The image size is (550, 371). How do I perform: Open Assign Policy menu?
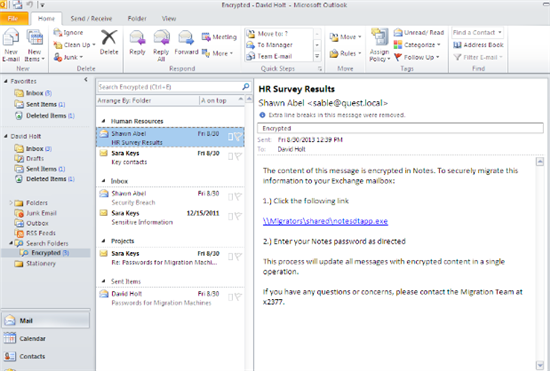click(x=380, y=46)
